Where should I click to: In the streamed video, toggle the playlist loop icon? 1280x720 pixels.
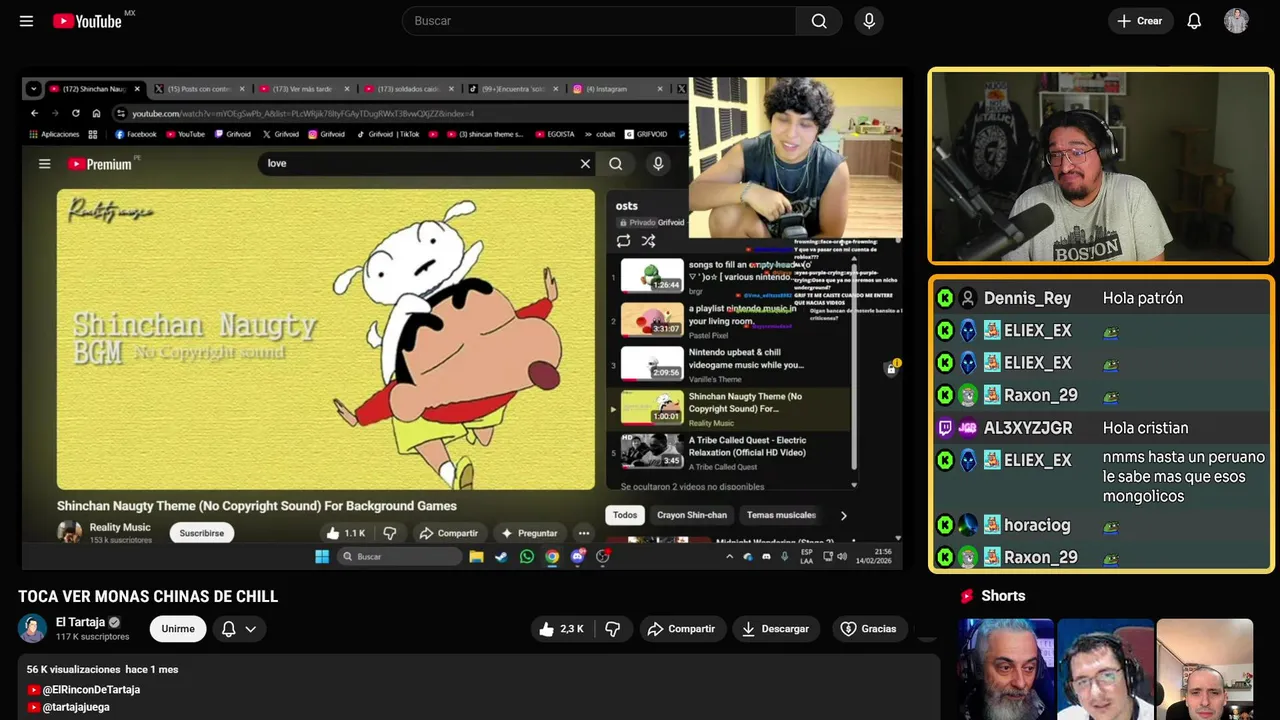pos(623,241)
